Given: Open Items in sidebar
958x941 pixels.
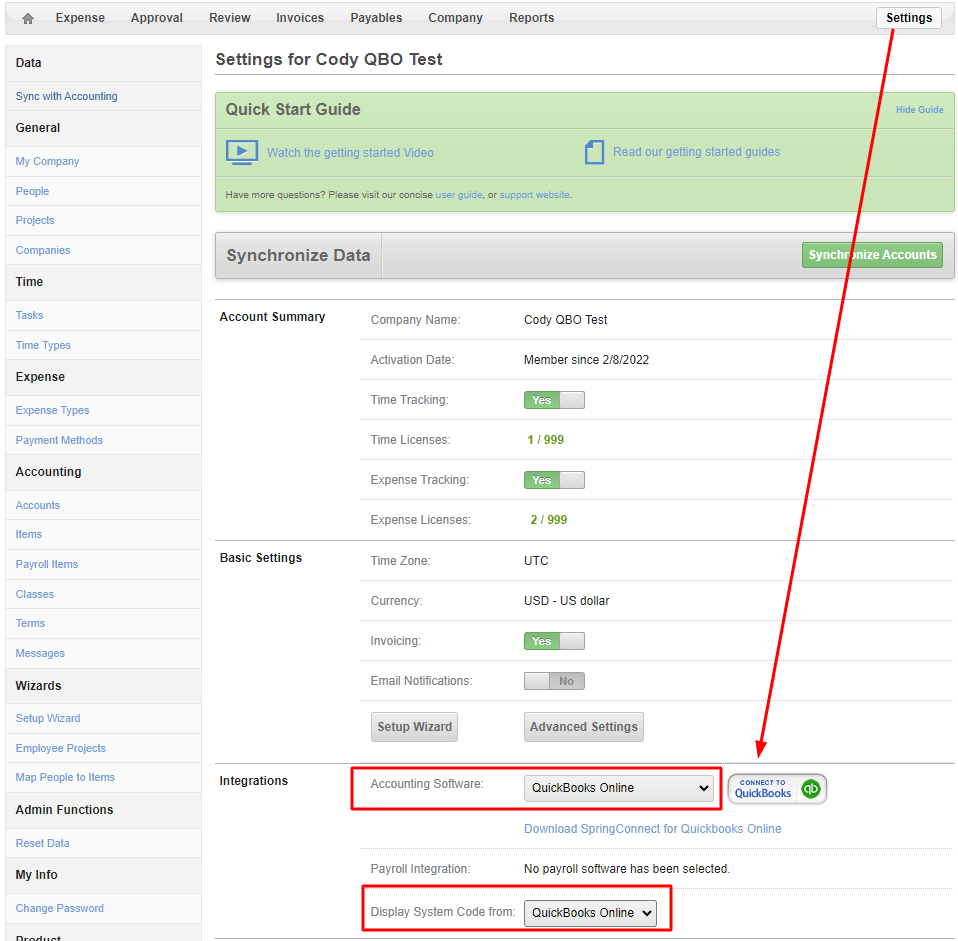Looking at the screenshot, I should click(x=29, y=534).
